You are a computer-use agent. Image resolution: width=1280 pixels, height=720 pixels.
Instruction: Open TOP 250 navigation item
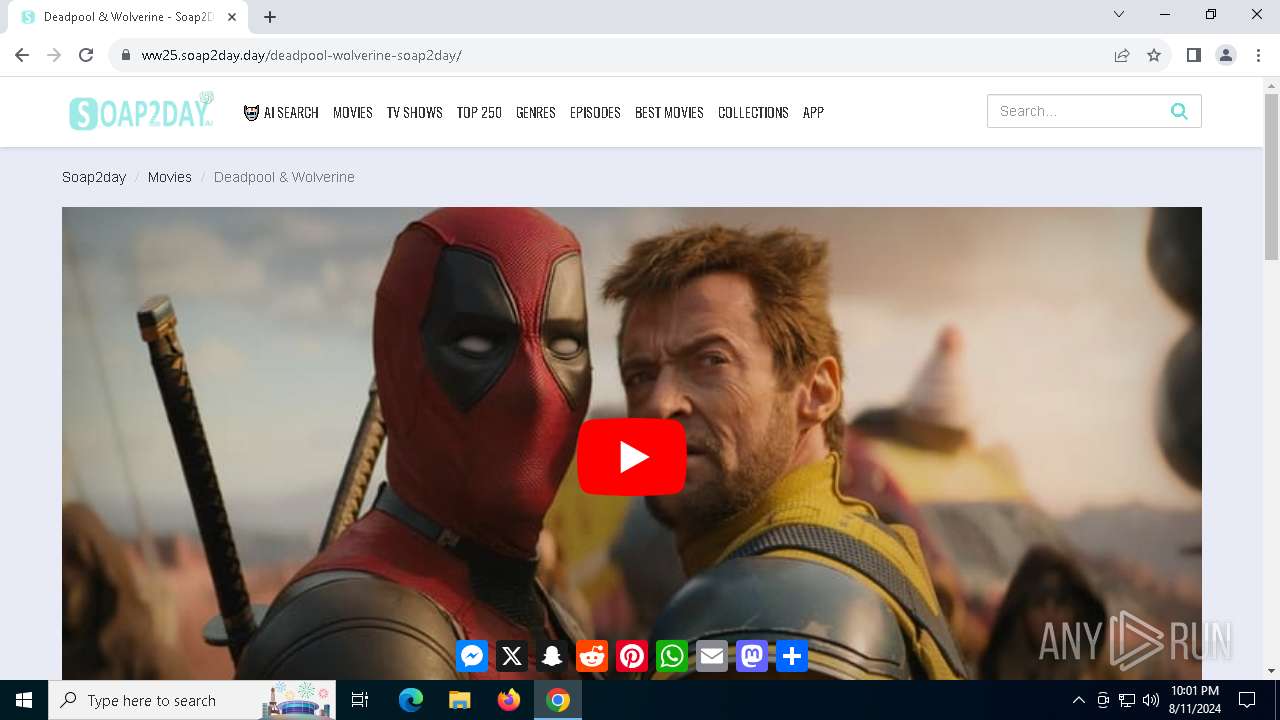[x=479, y=112]
